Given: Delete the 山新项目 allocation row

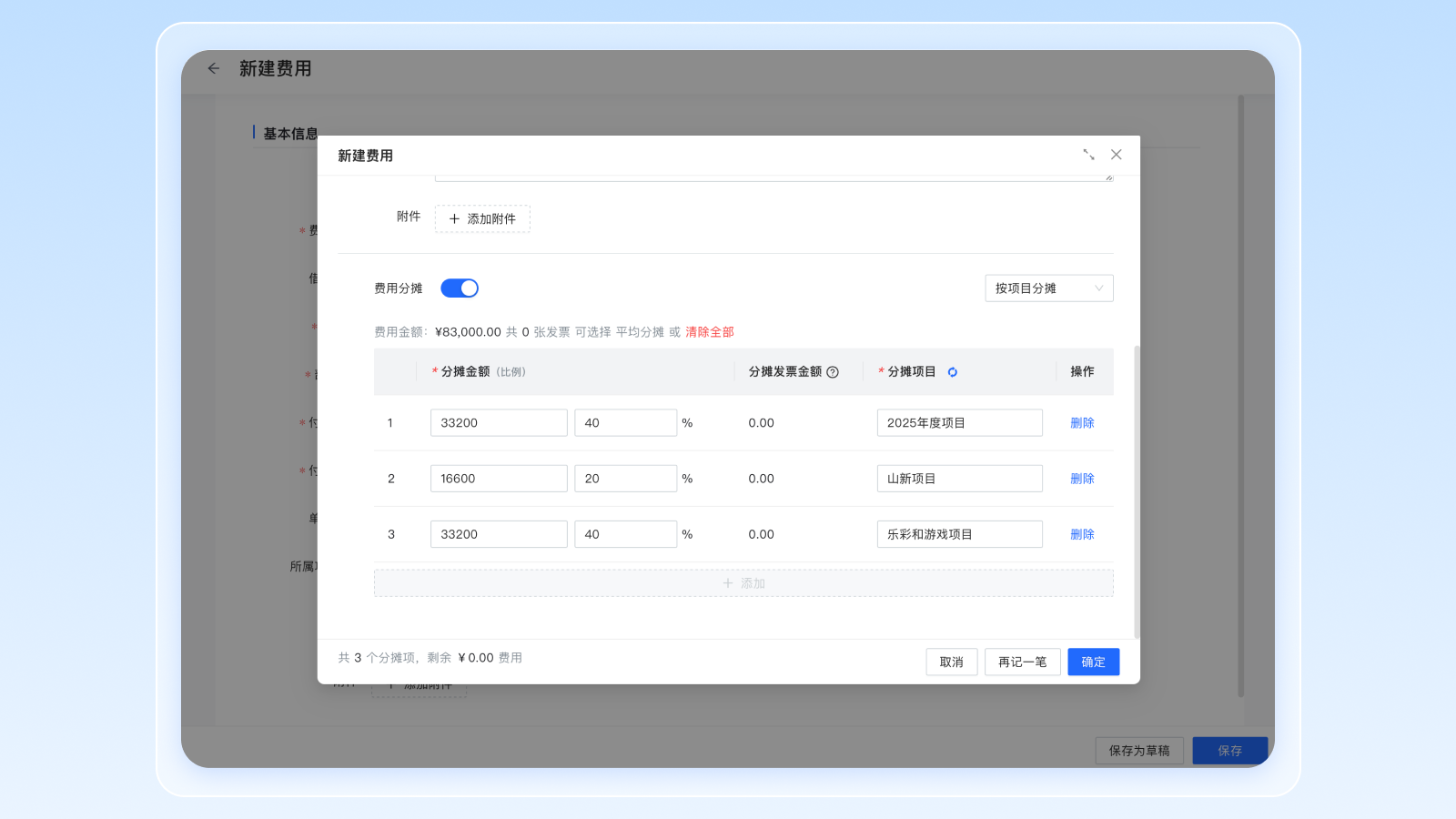Looking at the screenshot, I should point(1082,479).
